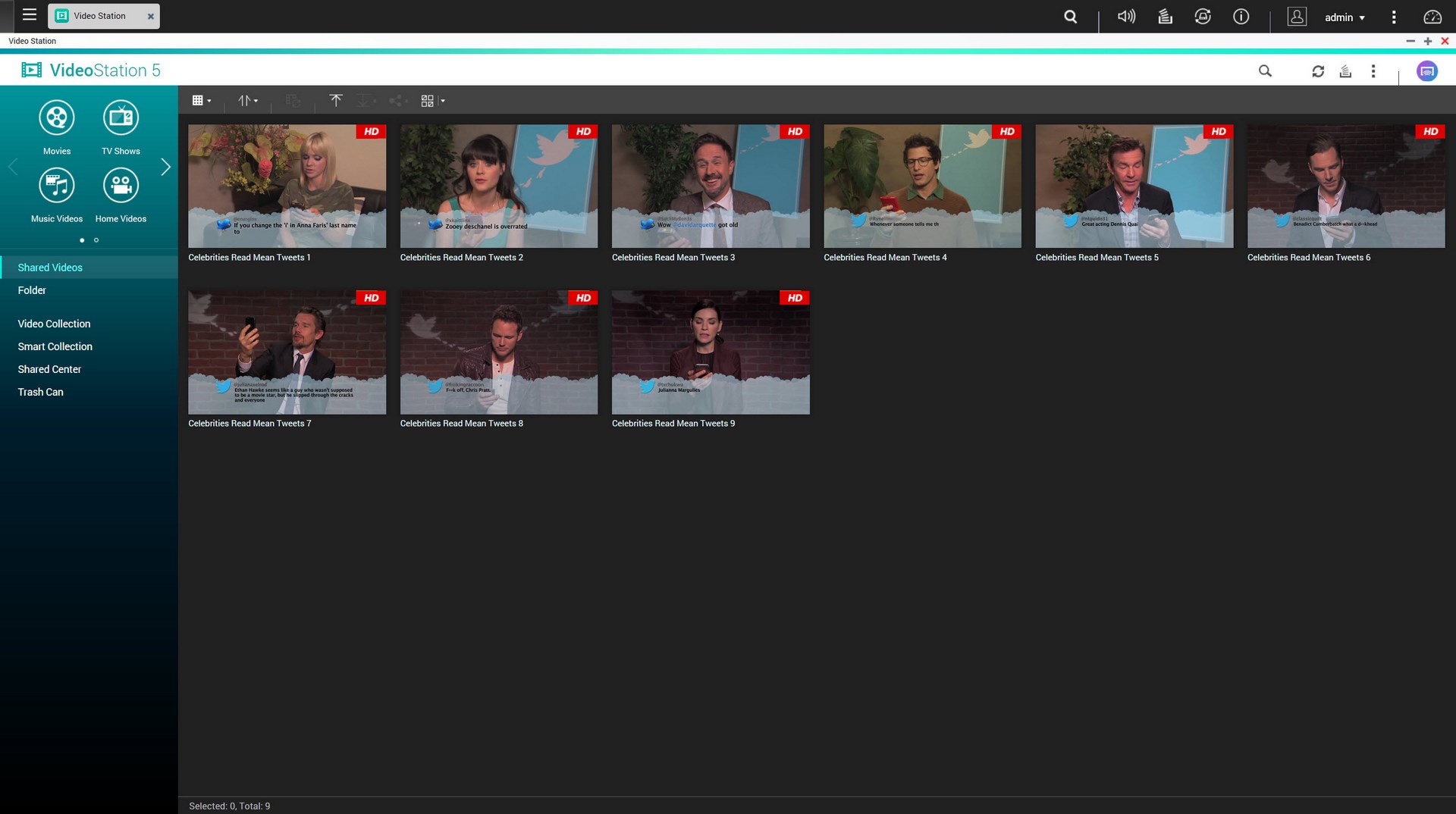Select Shared Videos in sidebar
The height and width of the screenshot is (814, 1456).
(x=89, y=268)
